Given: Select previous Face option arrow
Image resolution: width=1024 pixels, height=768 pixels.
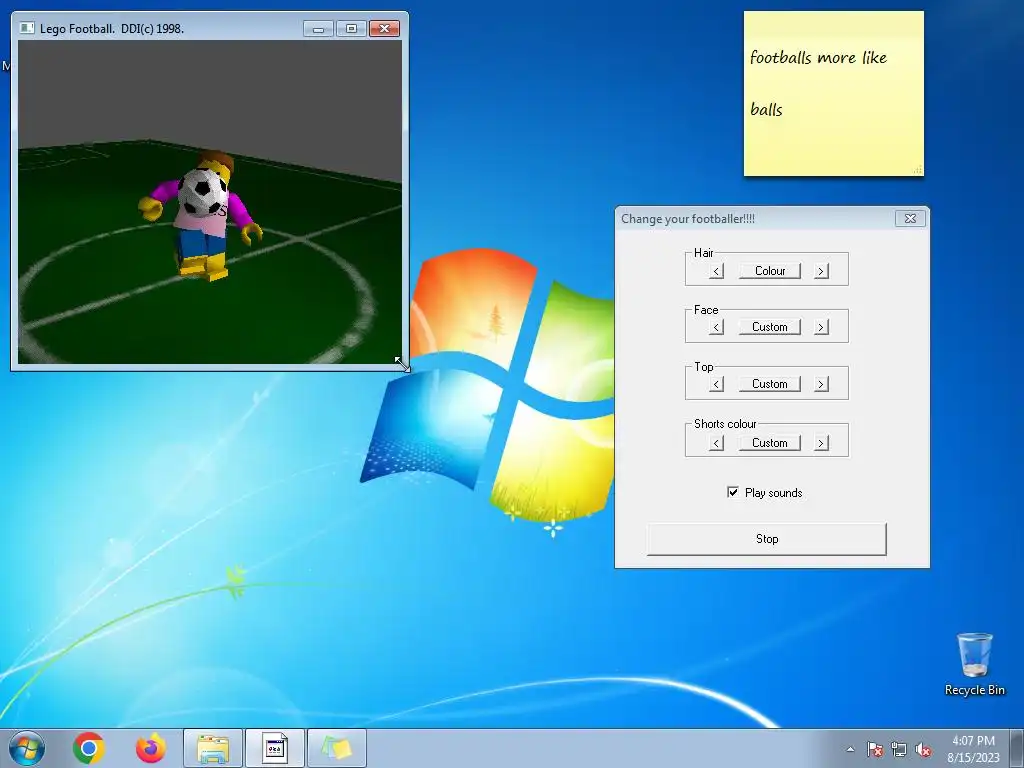Looking at the screenshot, I should click(x=716, y=327).
